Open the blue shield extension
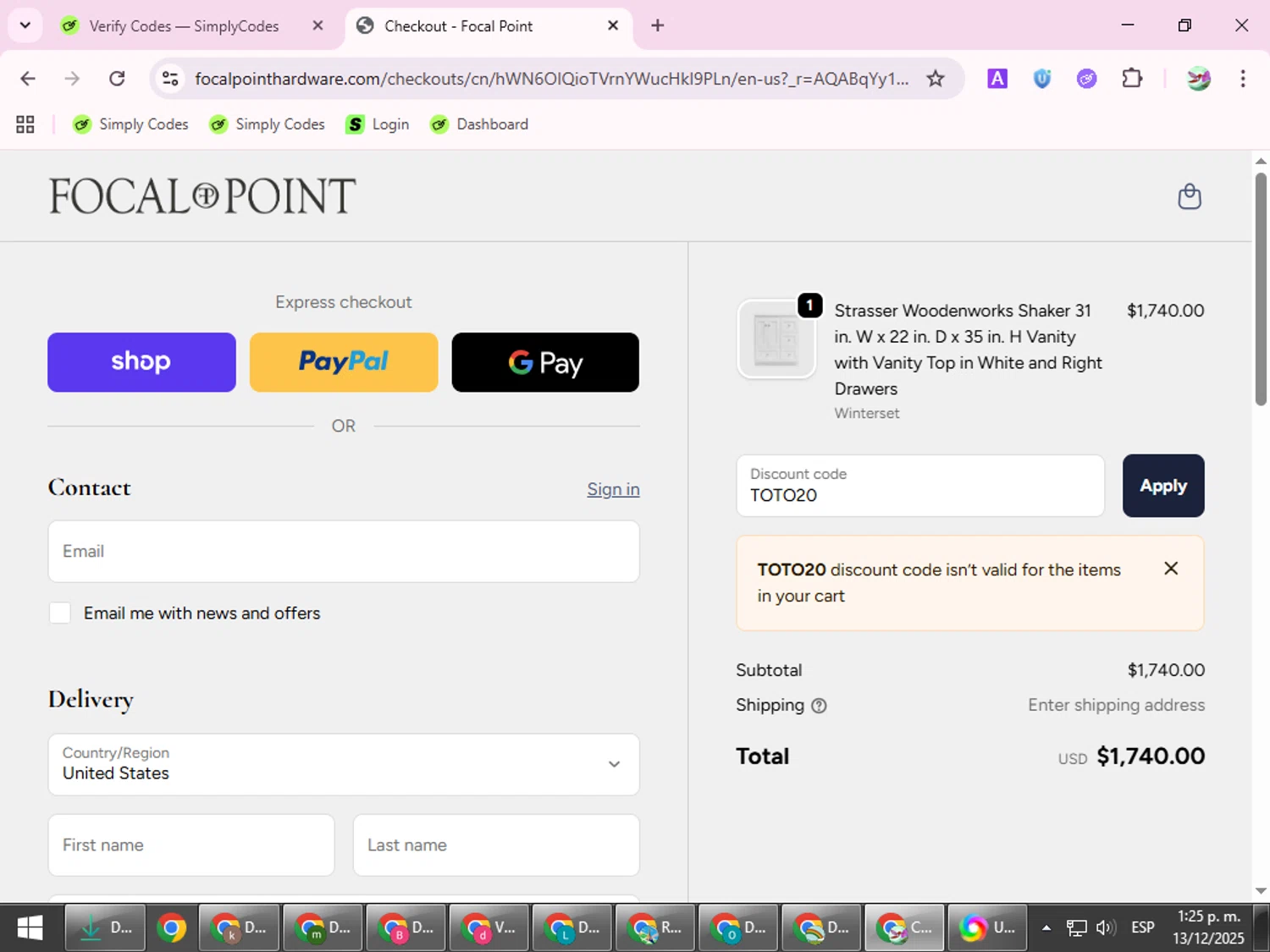 (x=1042, y=79)
